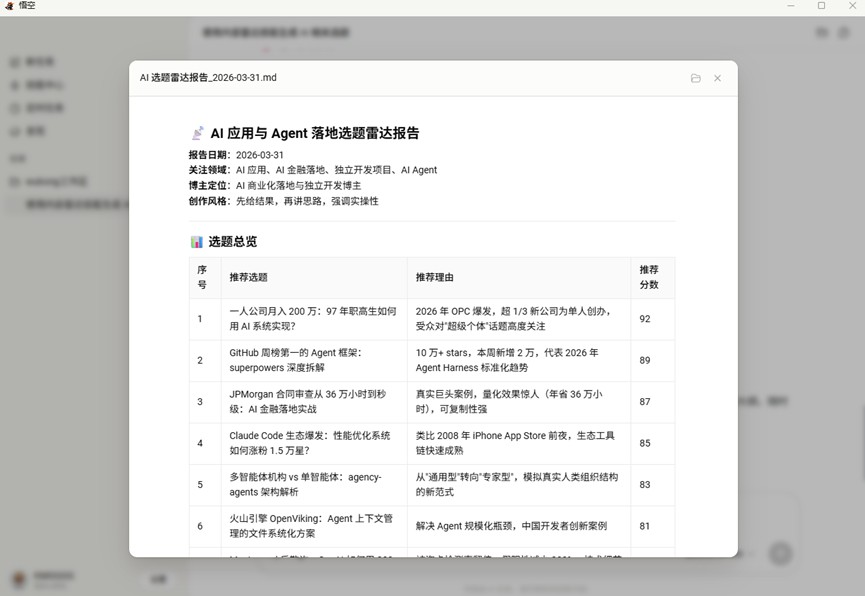
Task: Select the topmost navigation item in the left sidebar
Action: (40, 62)
